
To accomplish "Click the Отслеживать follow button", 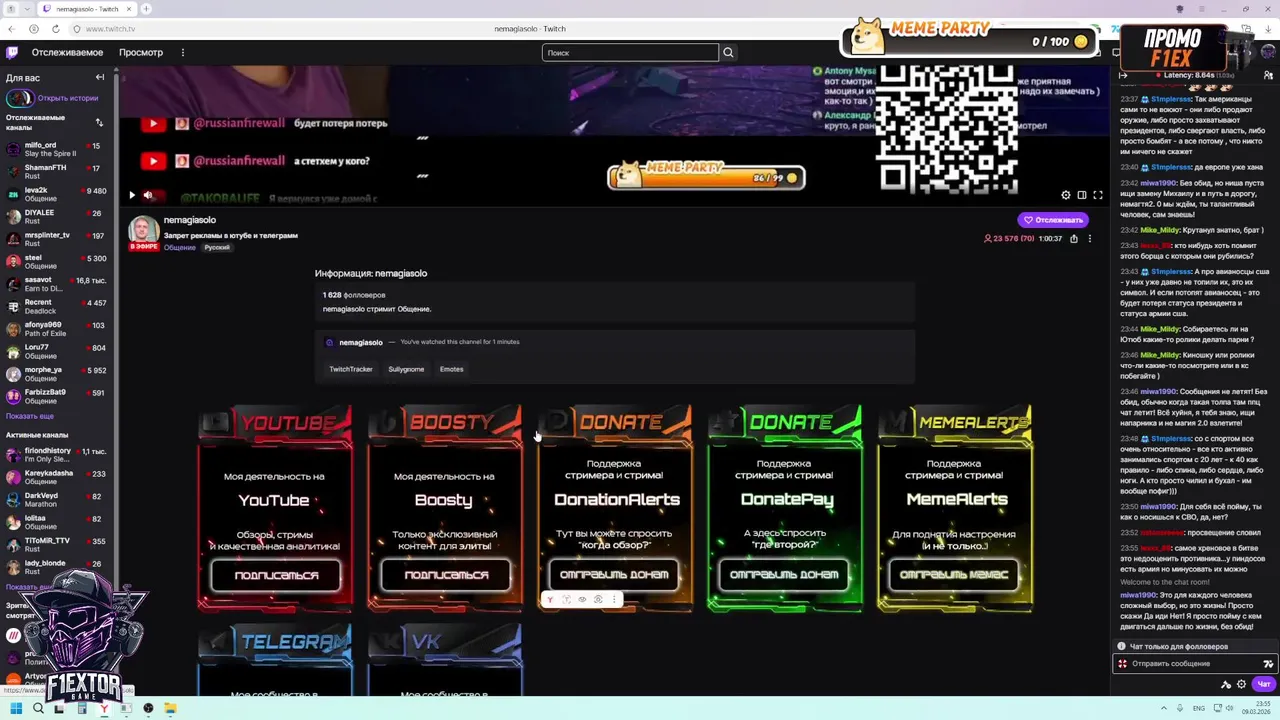I will point(1053,220).
